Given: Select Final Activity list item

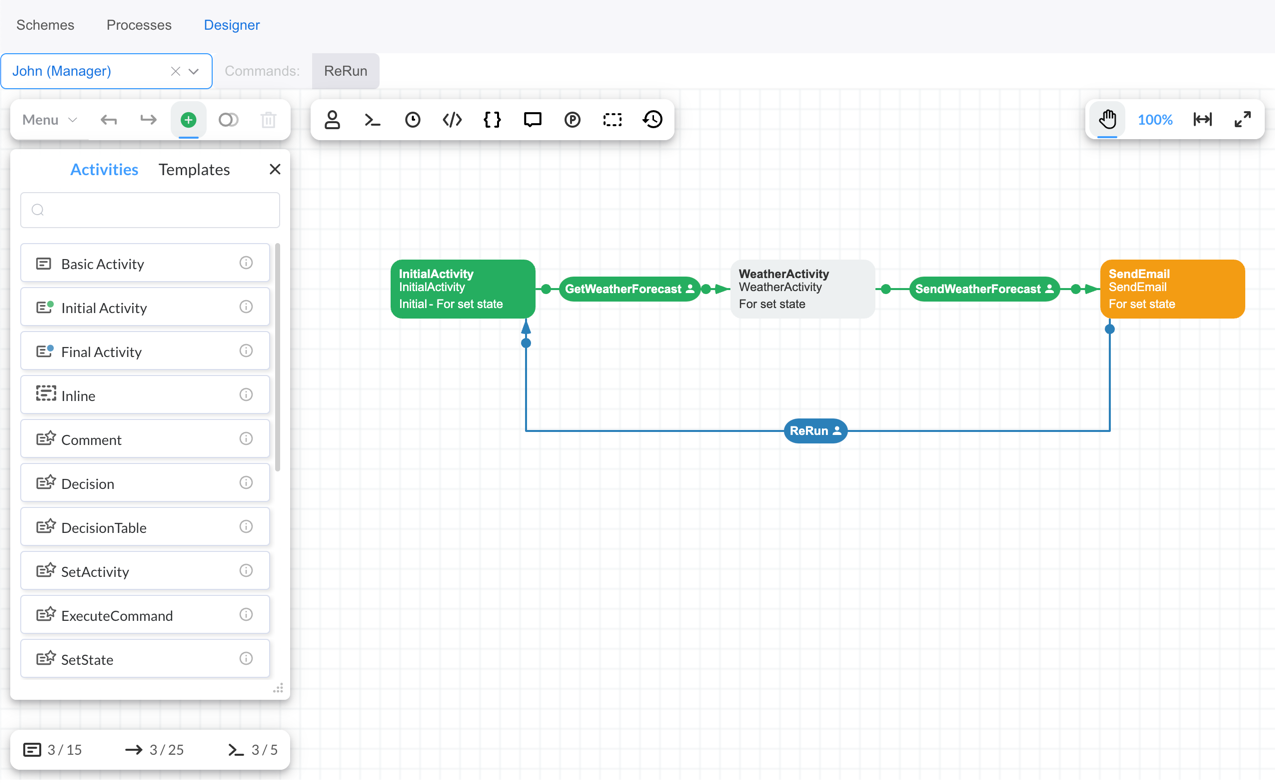Looking at the screenshot, I should tap(145, 351).
